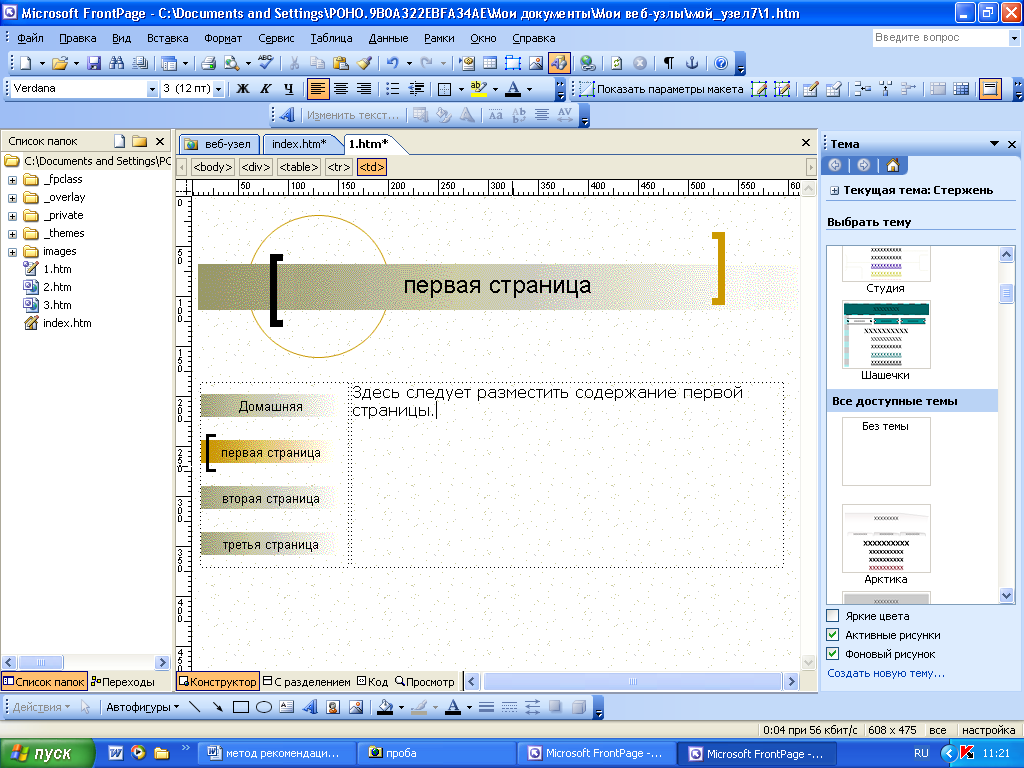This screenshot has width=1024, height=768.
Task: Print with the printer icon
Action: 208,63
